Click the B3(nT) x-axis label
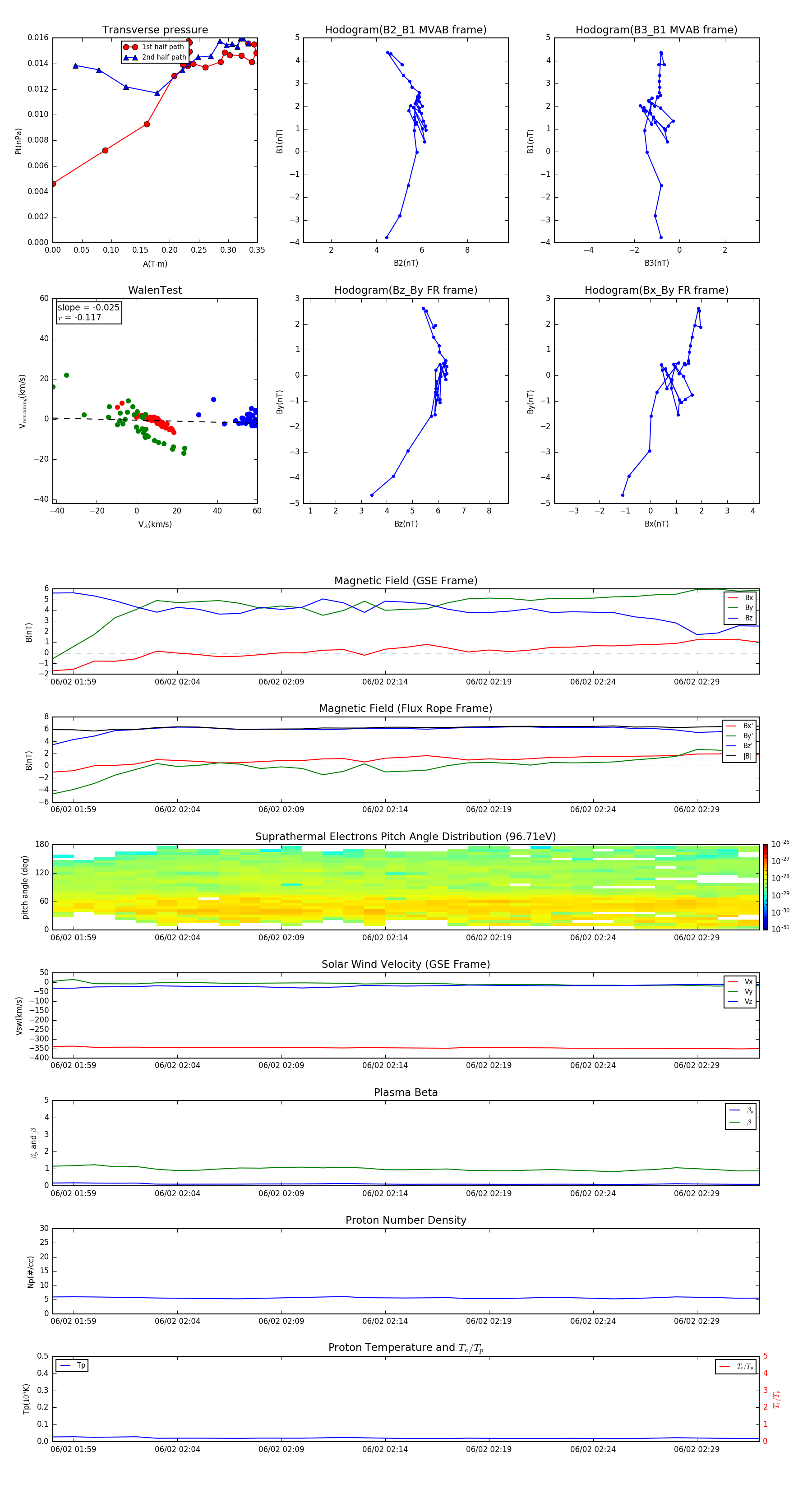 [656, 263]
